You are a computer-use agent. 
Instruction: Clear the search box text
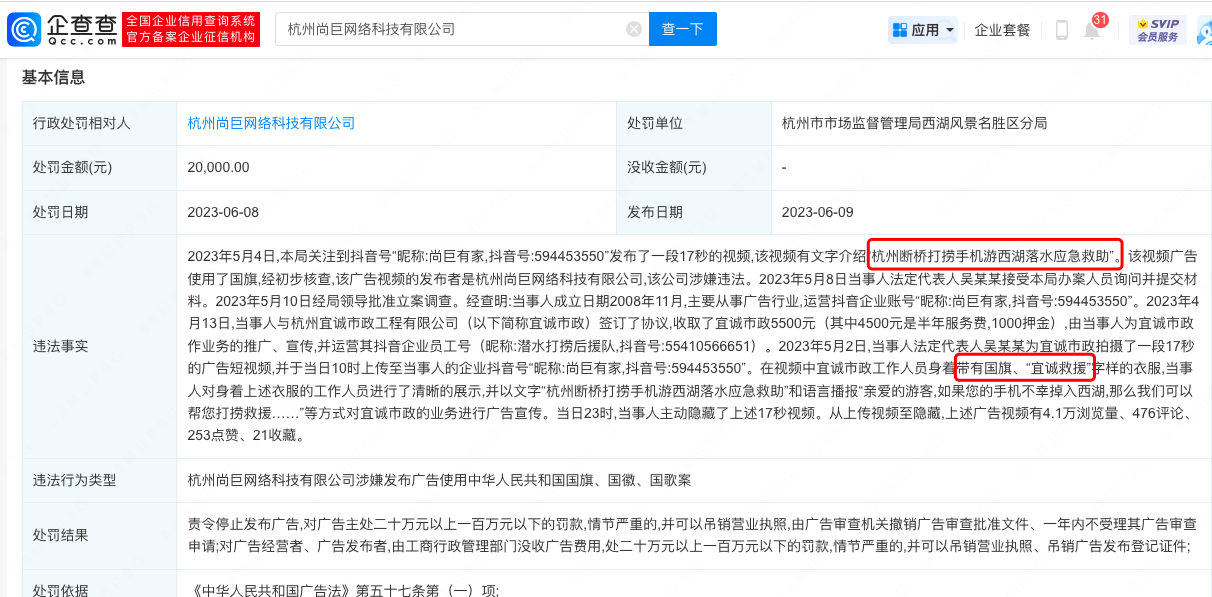coord(634,29)
